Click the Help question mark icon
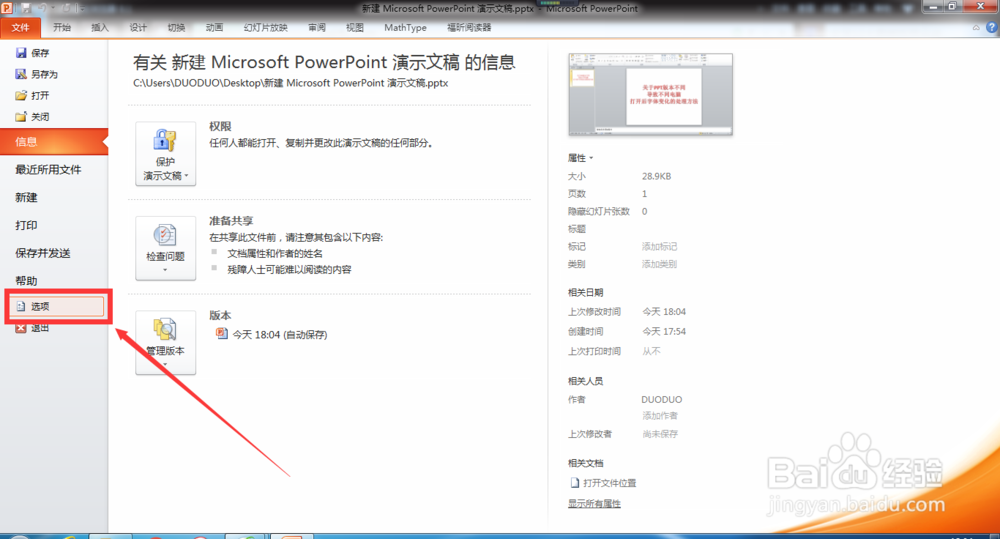The image size is (1000, 539). (x=992, y=27)
